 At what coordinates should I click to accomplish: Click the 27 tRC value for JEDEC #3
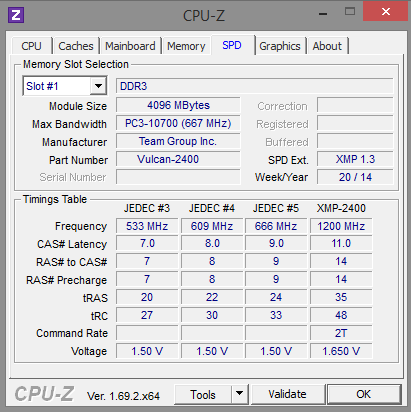[147, 315]
